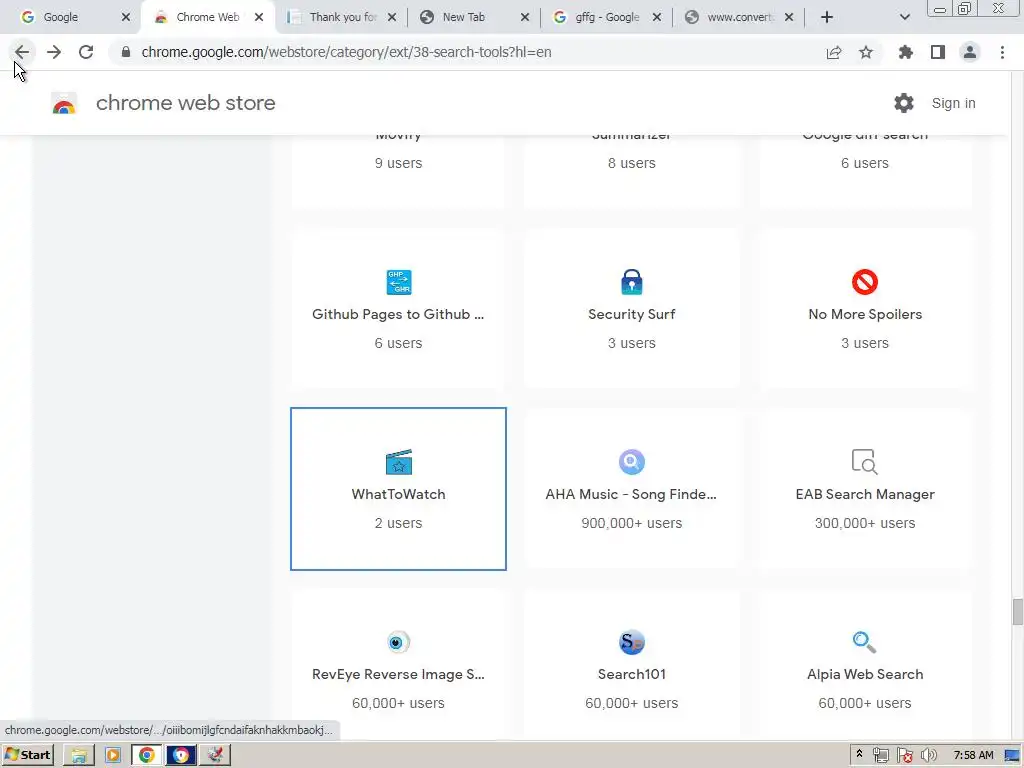This screenshot has height=768, width=1024.
Task: Open web store settings gear
Action: 904,103
